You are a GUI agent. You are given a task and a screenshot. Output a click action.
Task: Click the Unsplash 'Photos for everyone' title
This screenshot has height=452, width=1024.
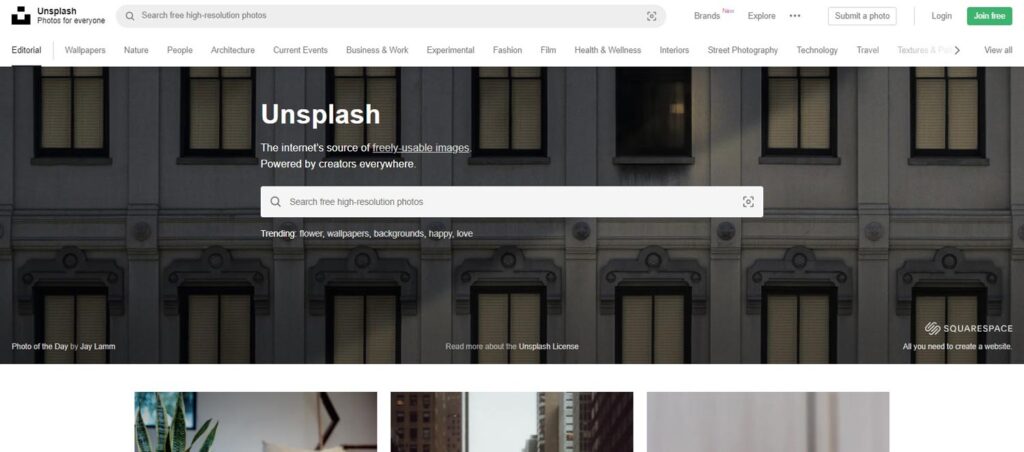[x=71, y=16]
